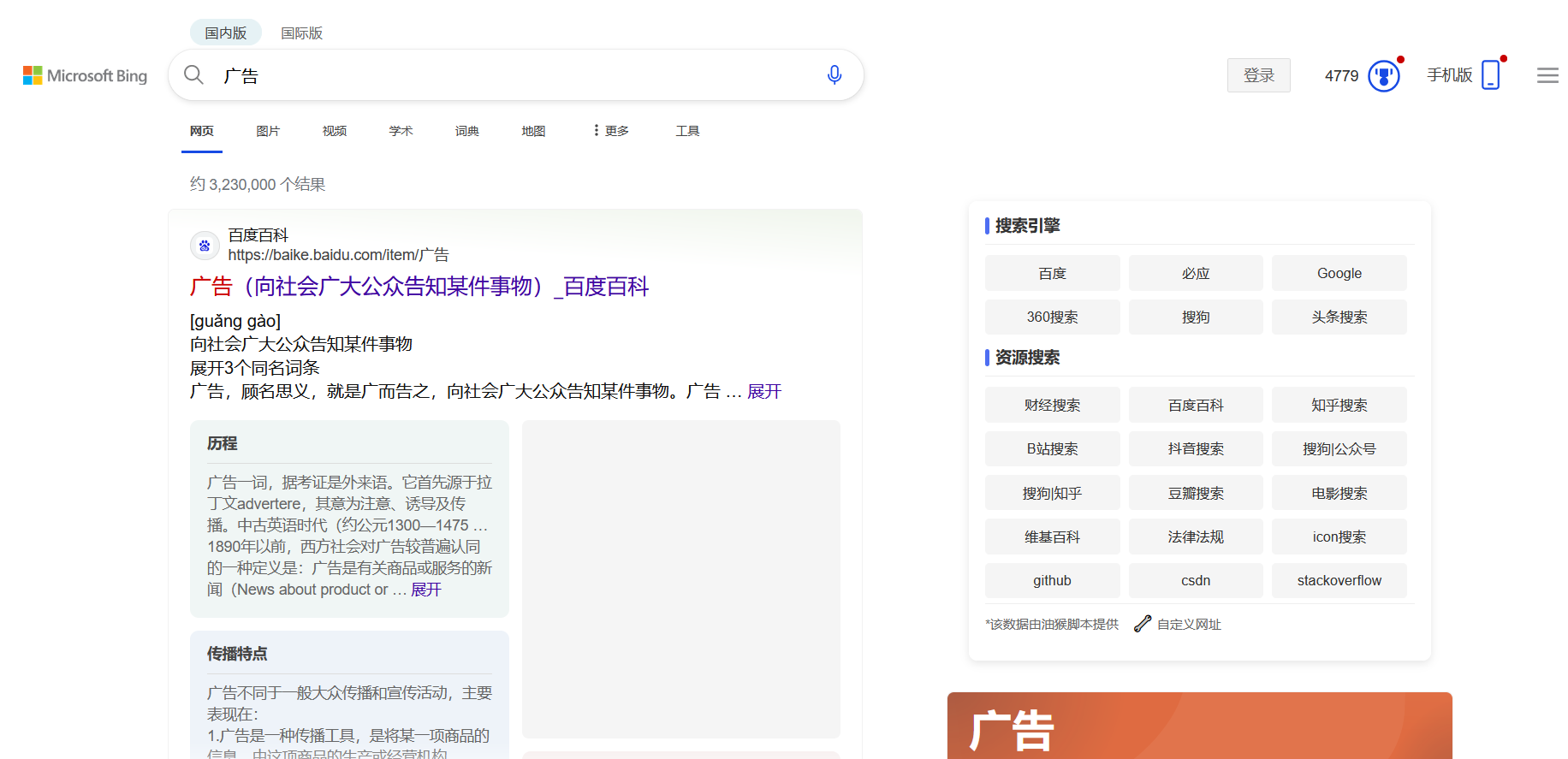Click the wrench icon beside 自定义网址

point(1143,624)
